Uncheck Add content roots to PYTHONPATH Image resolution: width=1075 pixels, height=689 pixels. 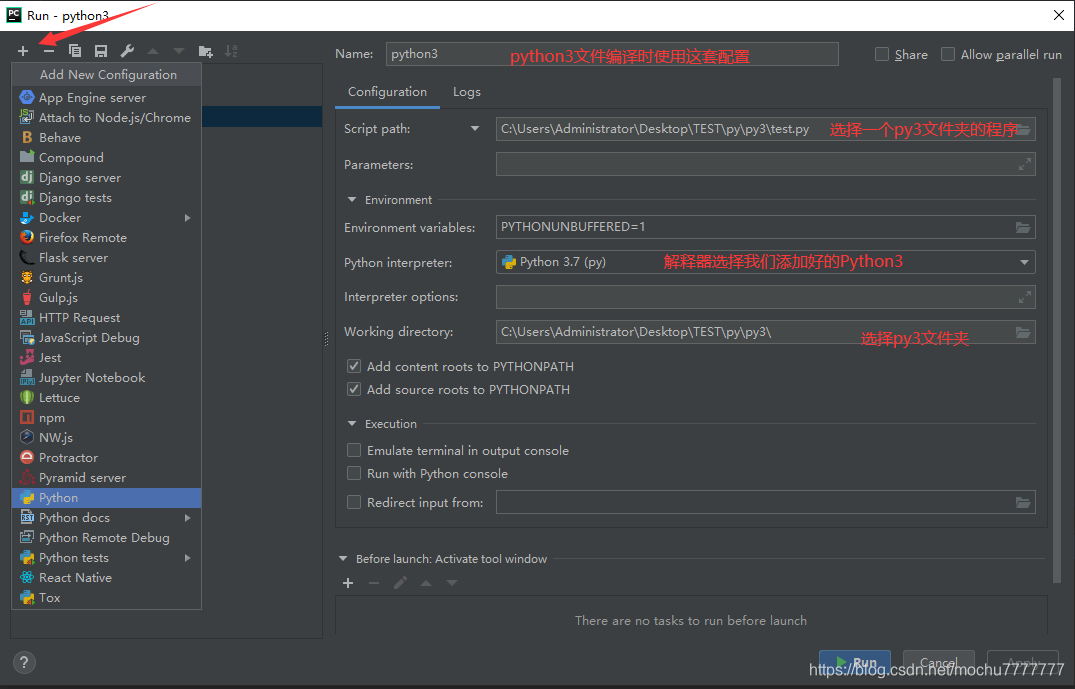click(x=354, y=366)
